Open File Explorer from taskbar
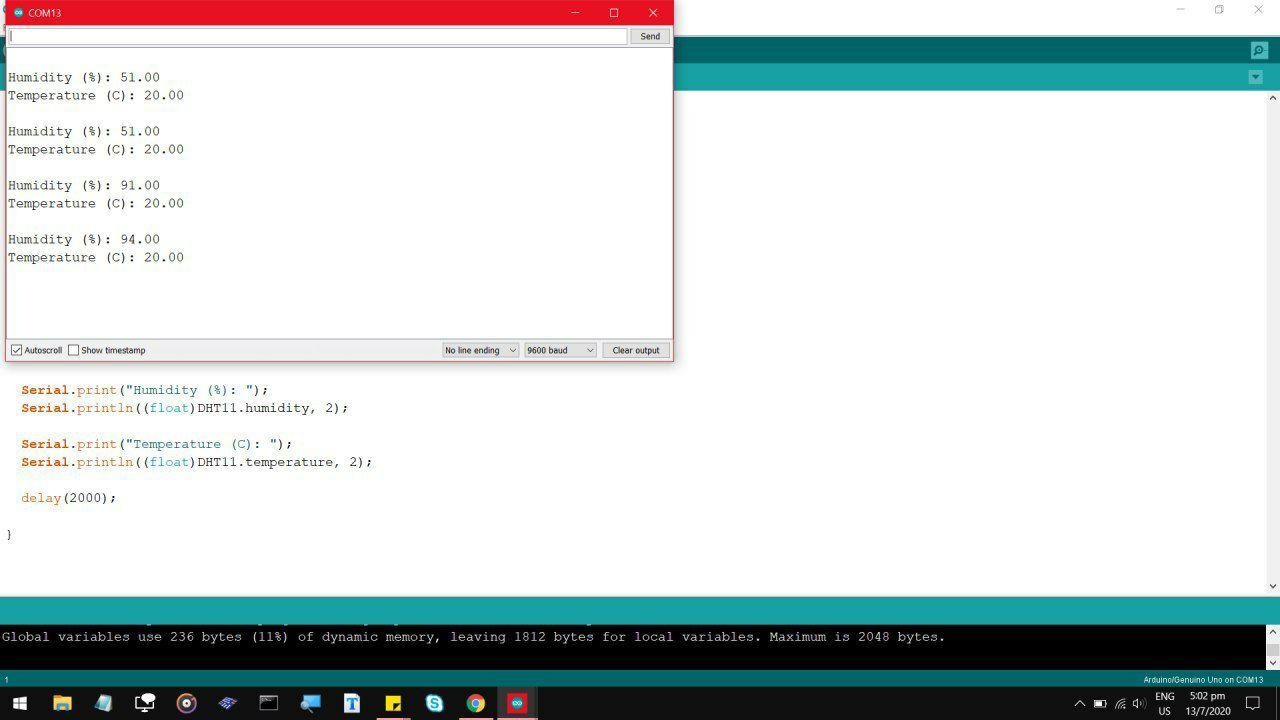Screen dimensions: 1280x720 pos(62,703)
